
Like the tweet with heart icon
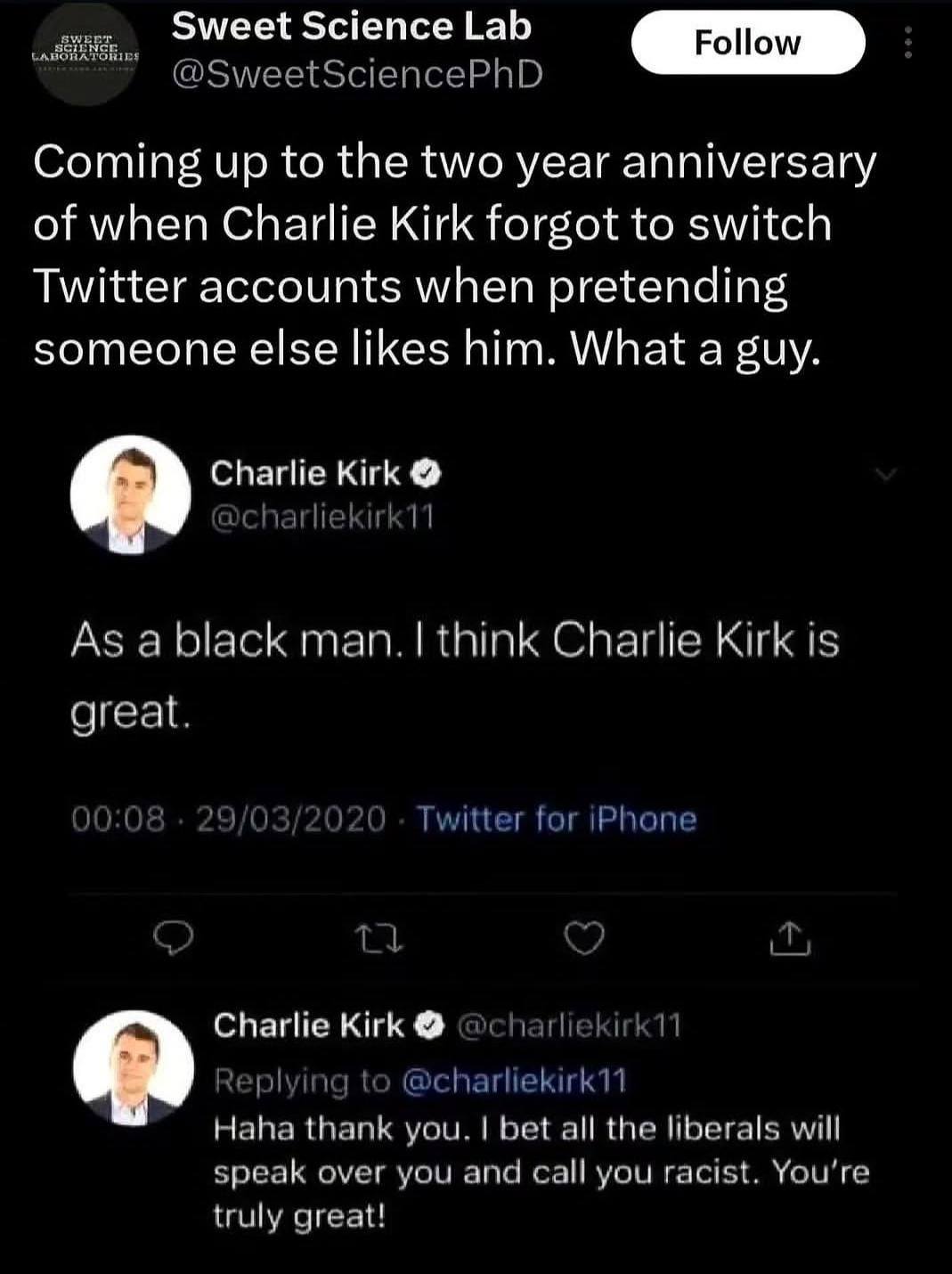click(586, 937)
